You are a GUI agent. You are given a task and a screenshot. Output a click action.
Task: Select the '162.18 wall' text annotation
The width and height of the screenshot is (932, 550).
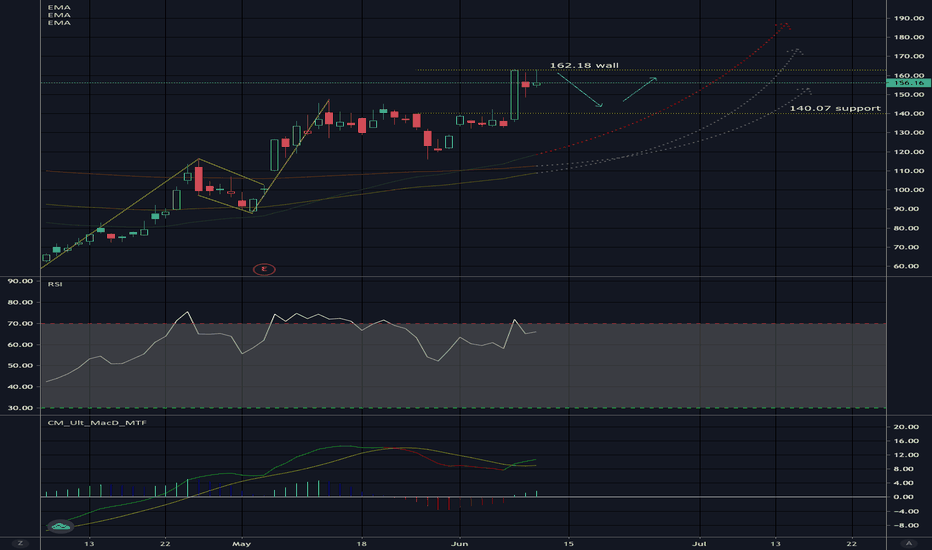(x=584, y=65)
